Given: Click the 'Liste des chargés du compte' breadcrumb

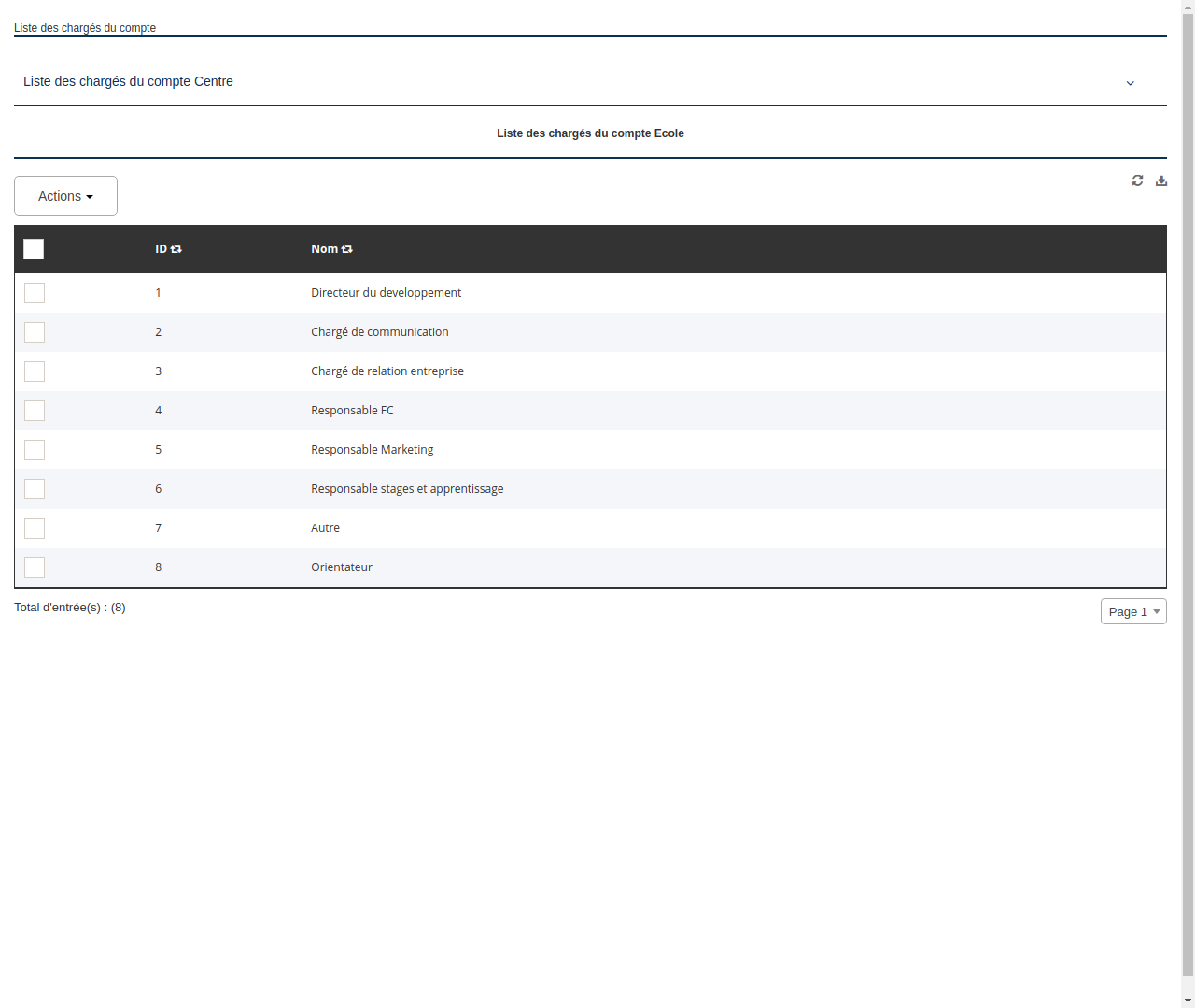Looking at the screenshot, I should (x=85, y=28).
